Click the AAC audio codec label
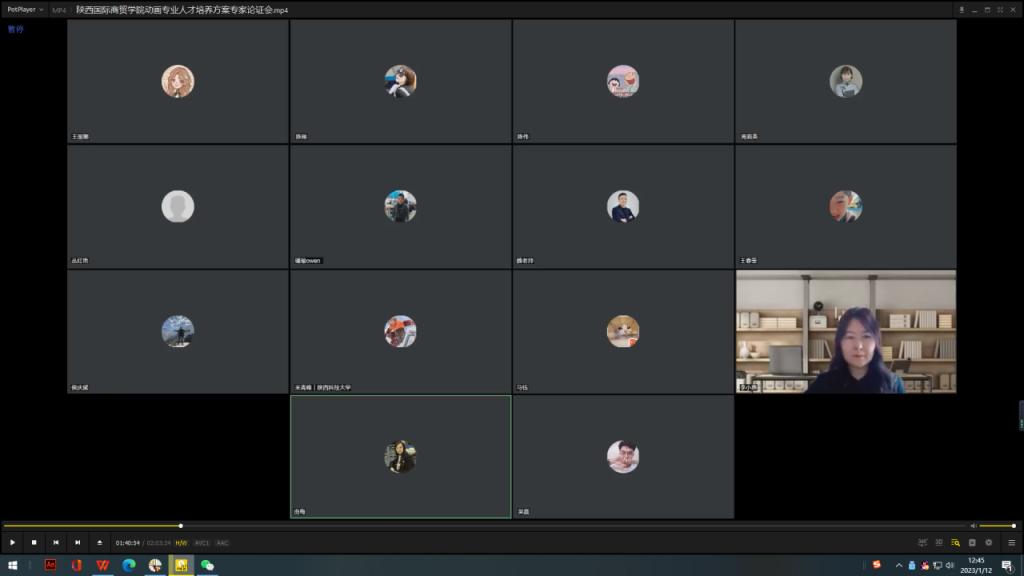This screenshot has height=576, width=1024. pos(222,543)
